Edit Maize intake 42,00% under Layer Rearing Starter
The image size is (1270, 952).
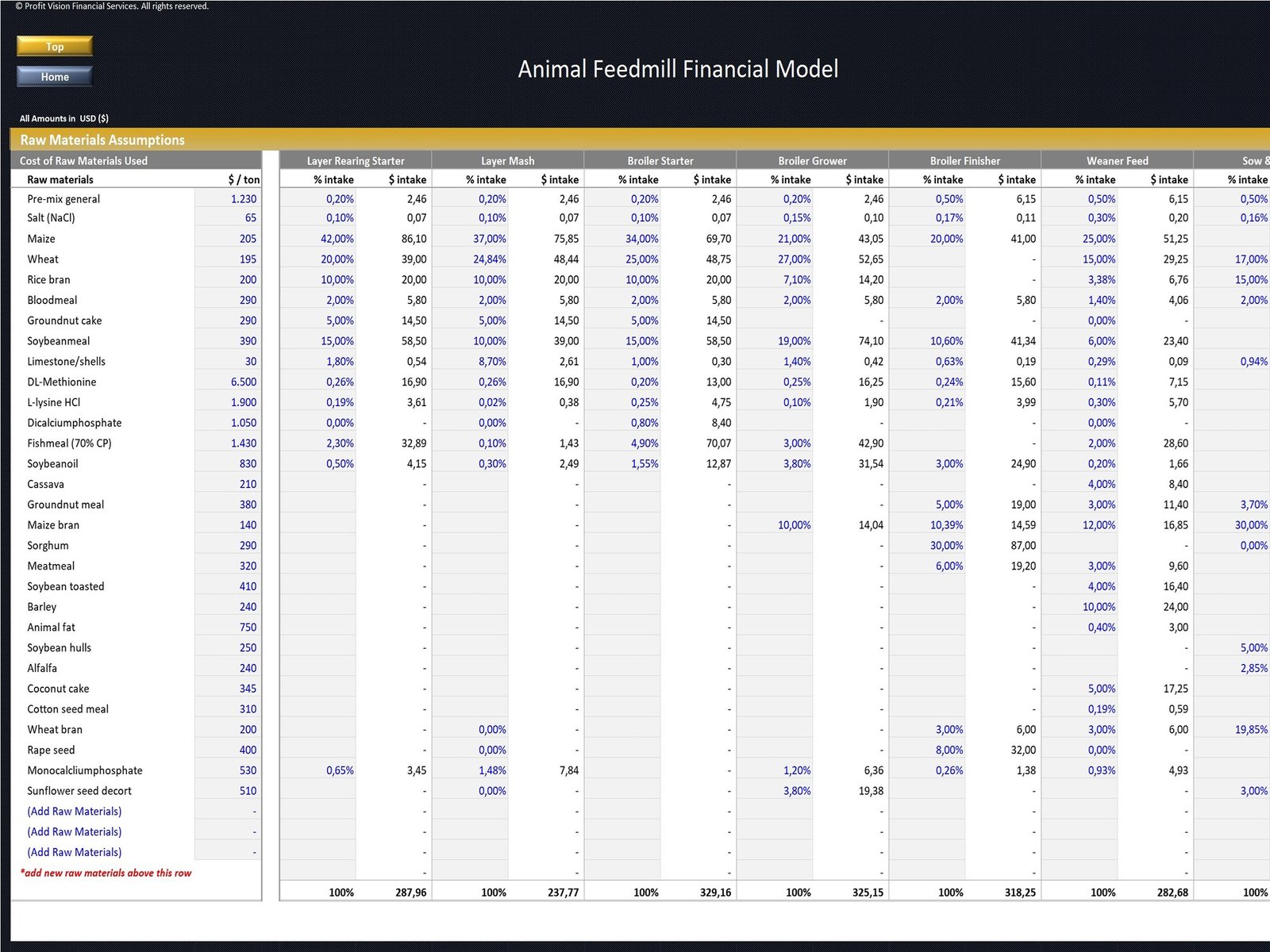click(x=337, y=238)
